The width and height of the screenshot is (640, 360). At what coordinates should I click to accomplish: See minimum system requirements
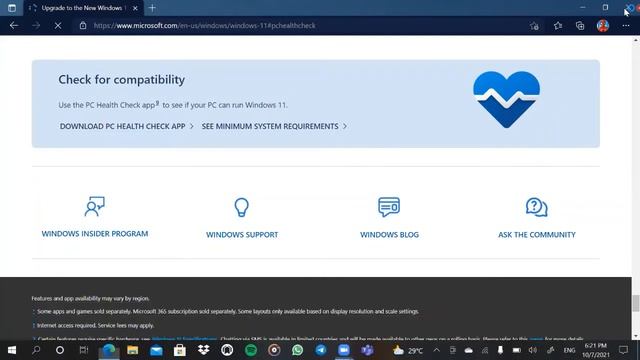270,126
